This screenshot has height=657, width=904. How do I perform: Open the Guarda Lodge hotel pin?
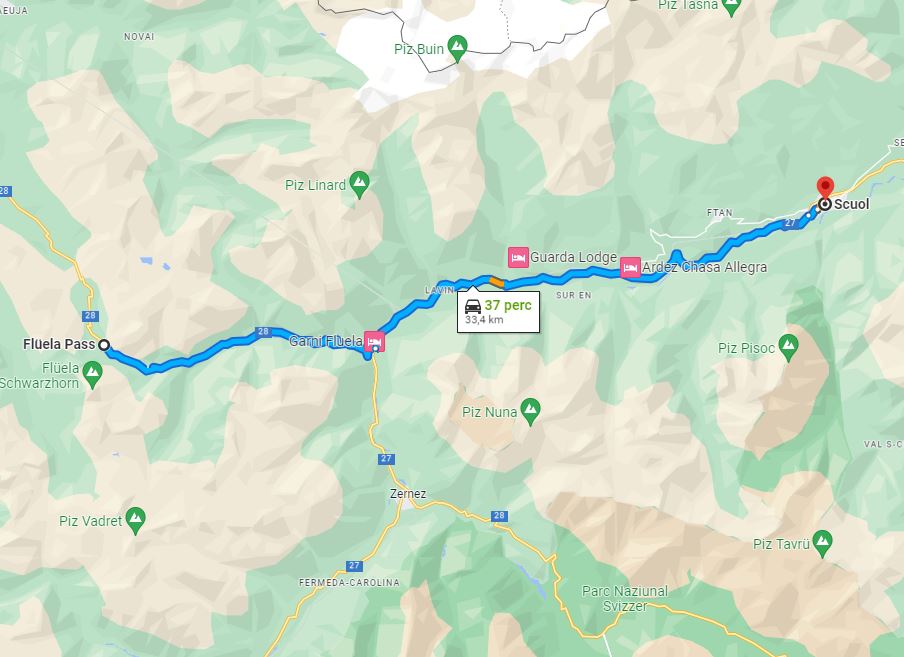[518, 258]
